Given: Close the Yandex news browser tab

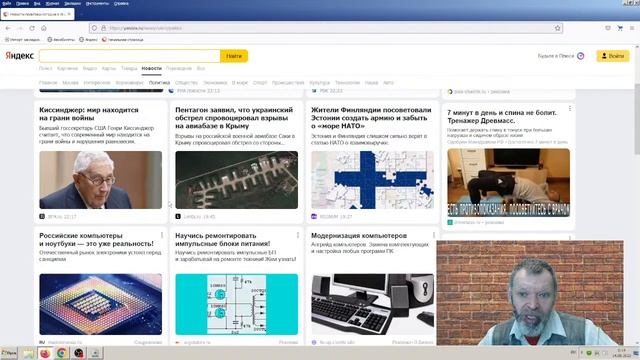Looking at the screenshot, I should click(69, 14).
